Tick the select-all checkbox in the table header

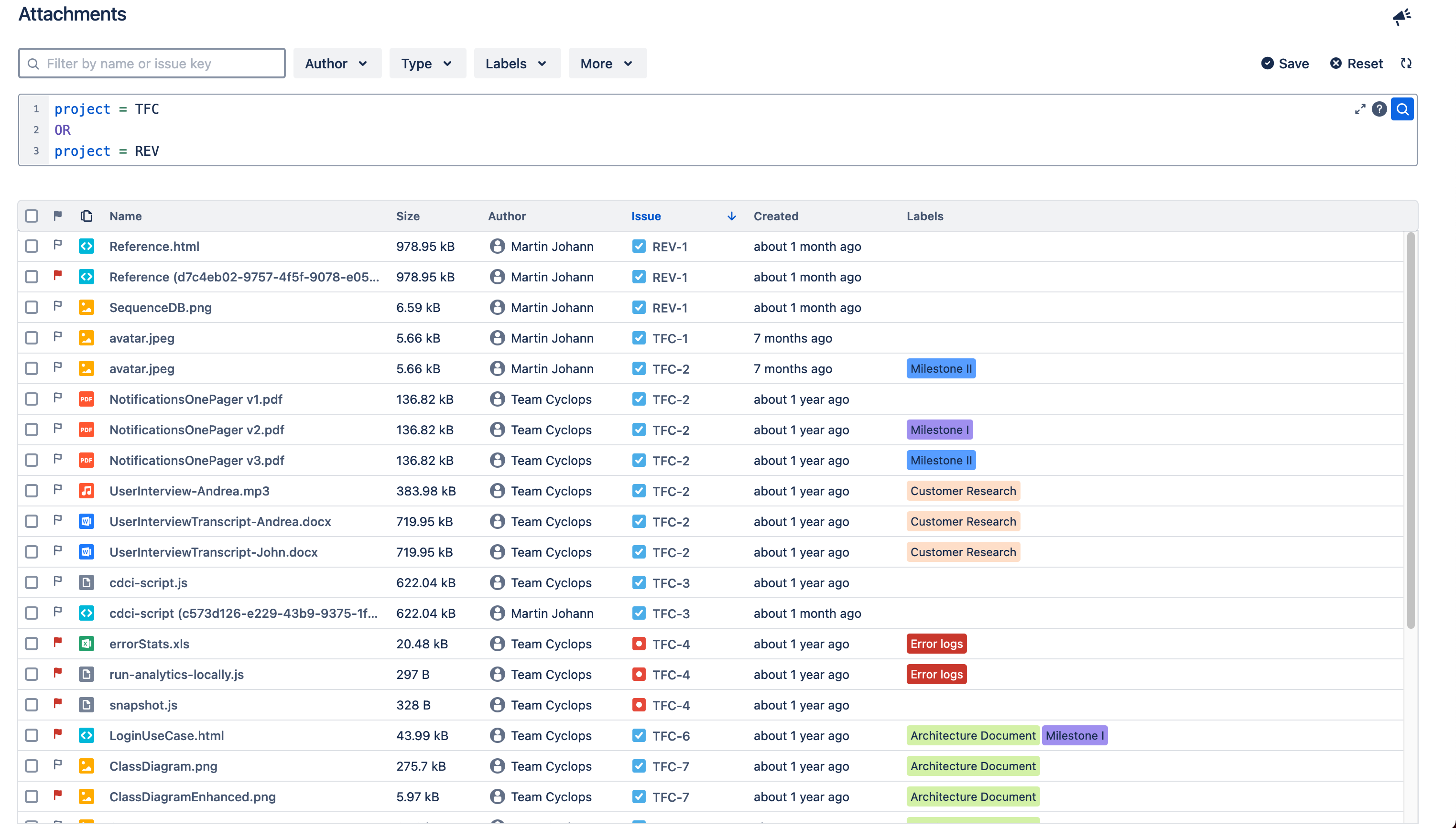coord(32,216)
